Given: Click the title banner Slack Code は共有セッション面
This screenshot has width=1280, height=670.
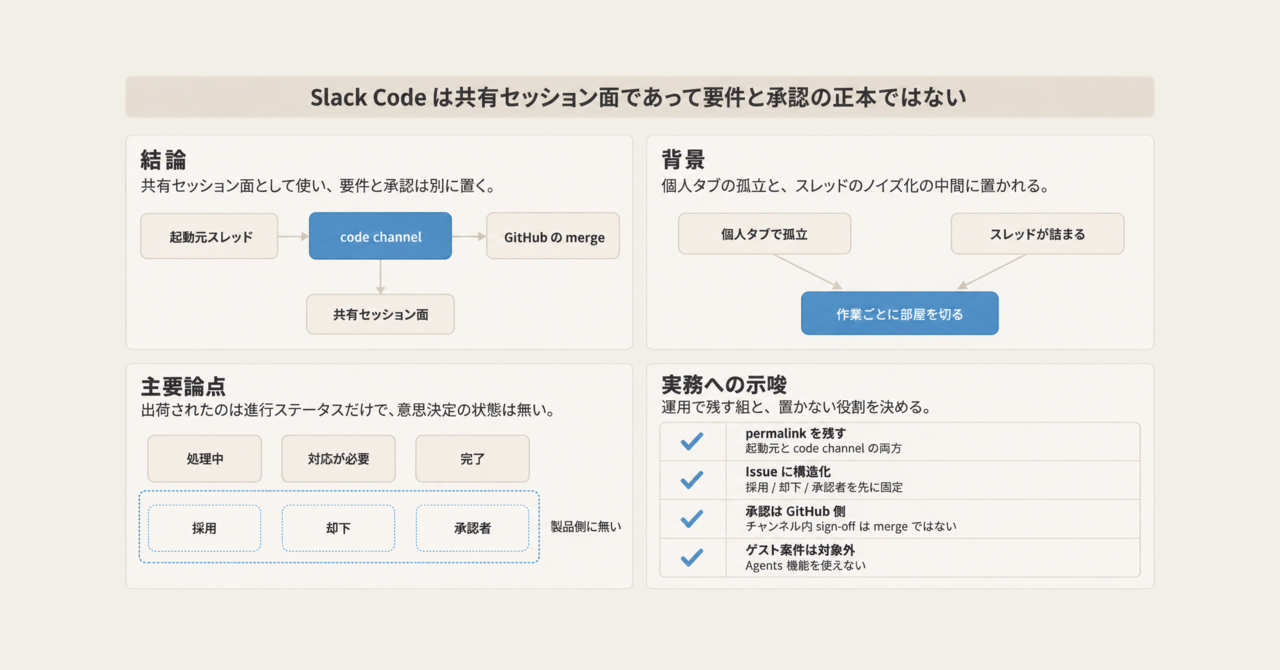Looking at the screenshot, I should point(640,97).
